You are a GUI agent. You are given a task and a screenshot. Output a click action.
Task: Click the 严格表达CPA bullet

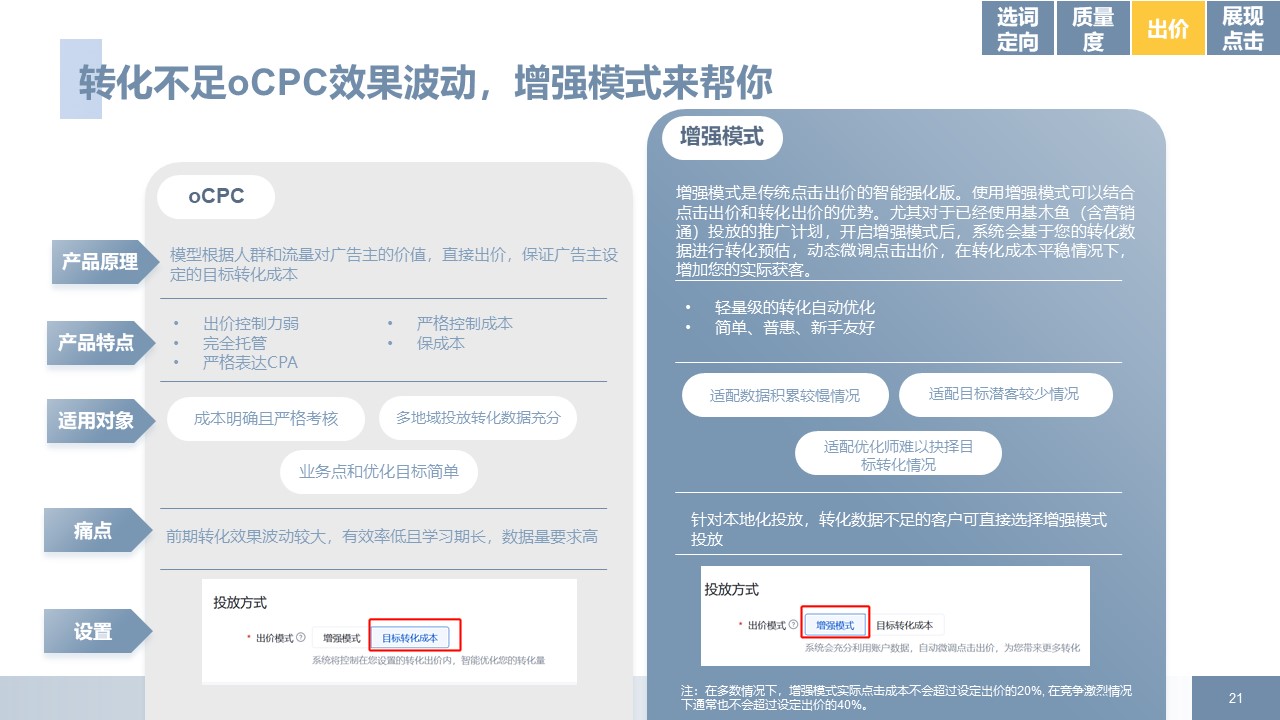[250, 362]
